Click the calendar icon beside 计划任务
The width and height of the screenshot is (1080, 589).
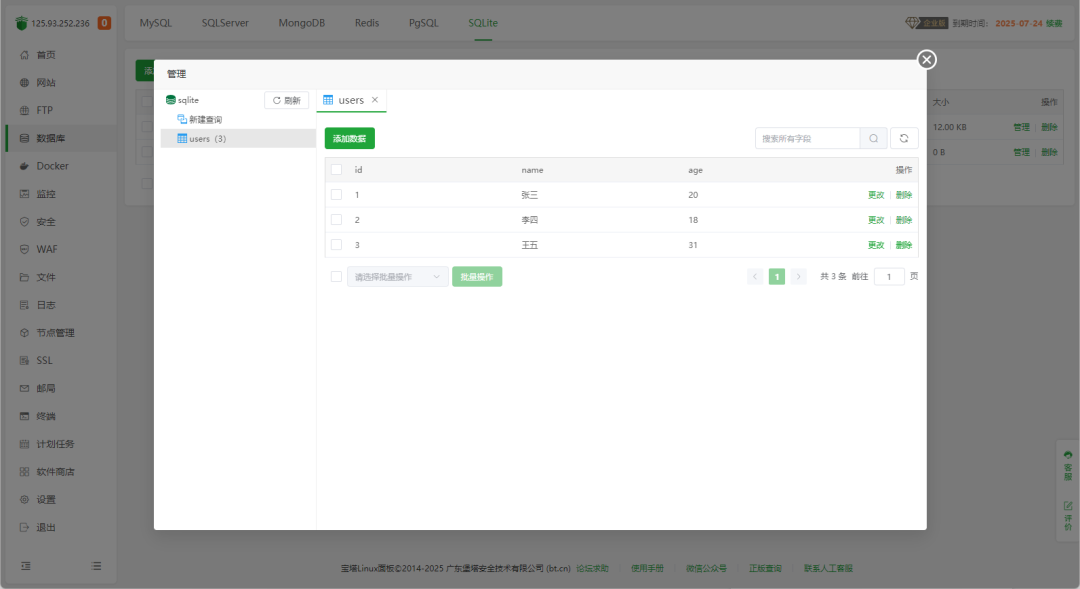(x=24, y=444)
